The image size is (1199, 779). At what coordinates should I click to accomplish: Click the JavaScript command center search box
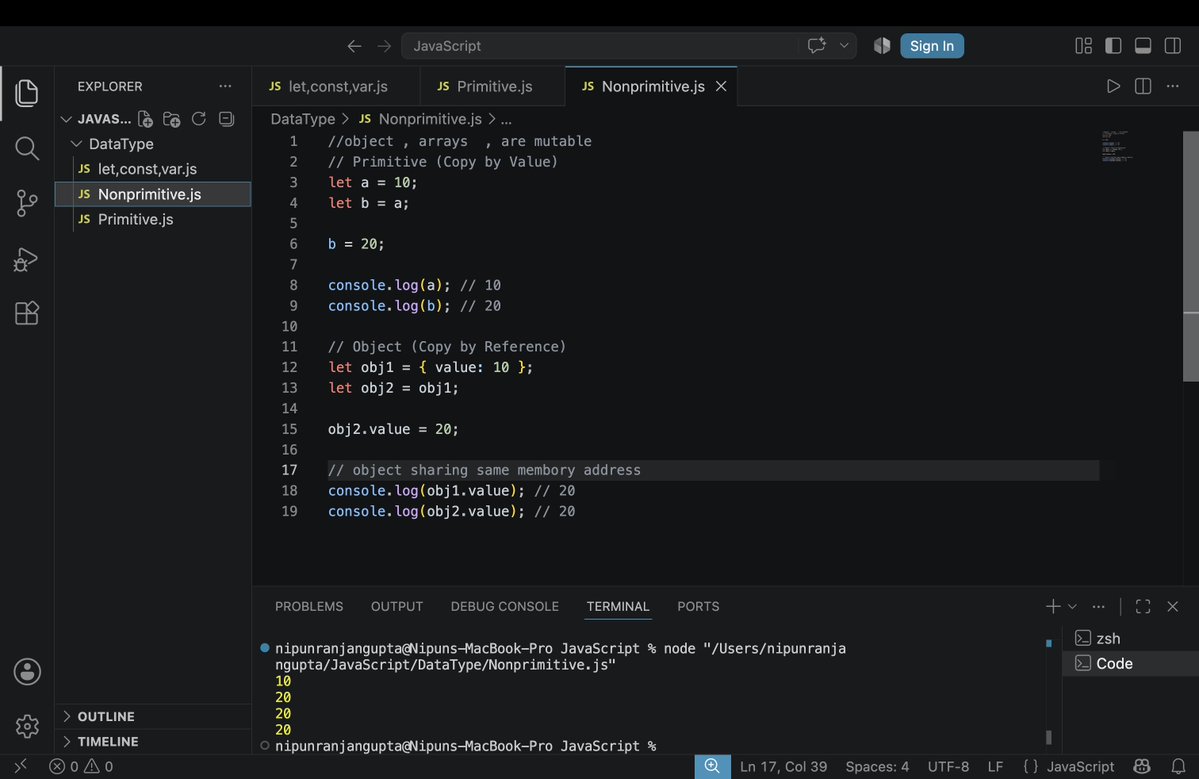click(x=600, y=46)
